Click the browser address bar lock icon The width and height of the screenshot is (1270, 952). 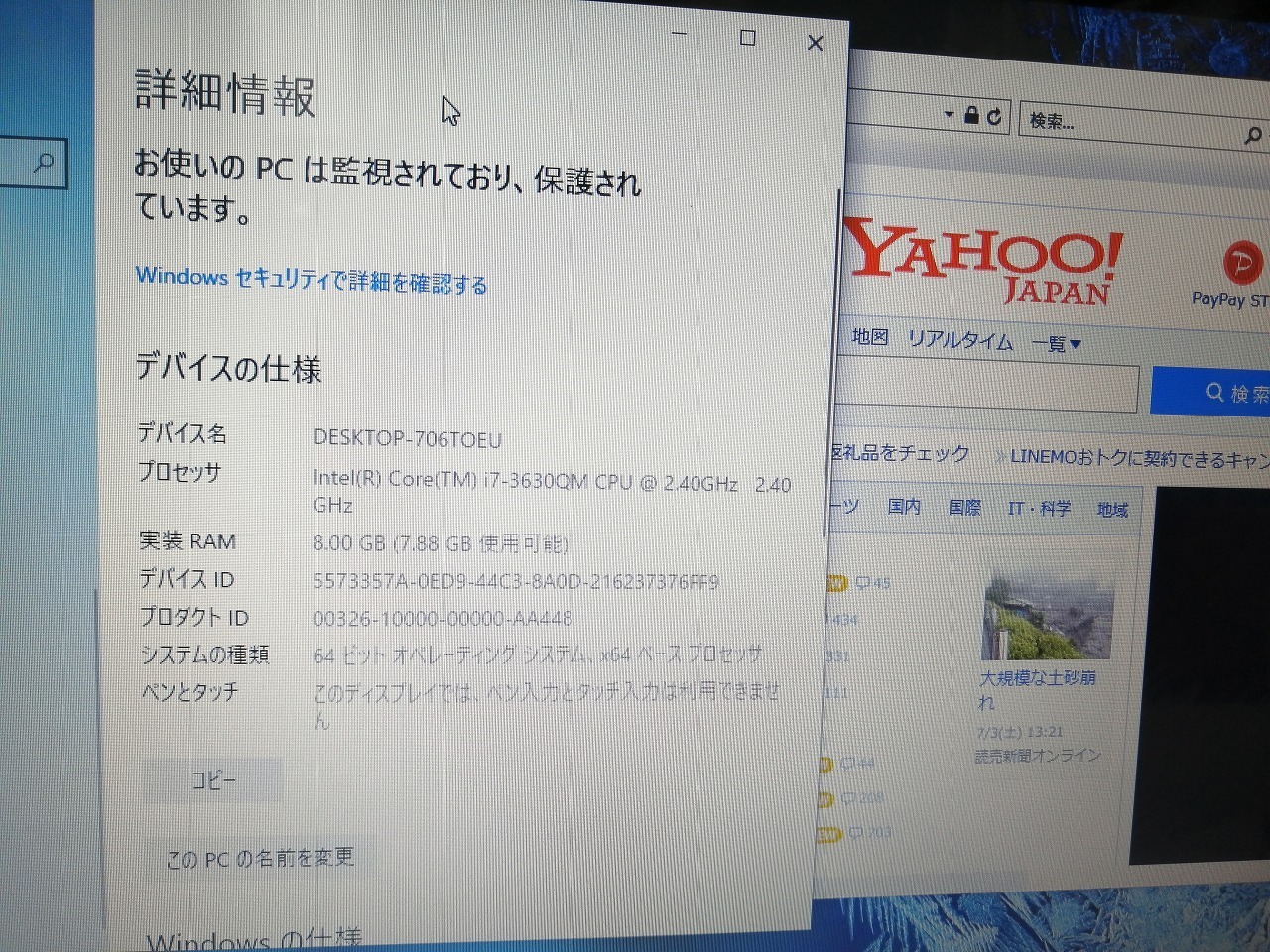tap(972, 116)
